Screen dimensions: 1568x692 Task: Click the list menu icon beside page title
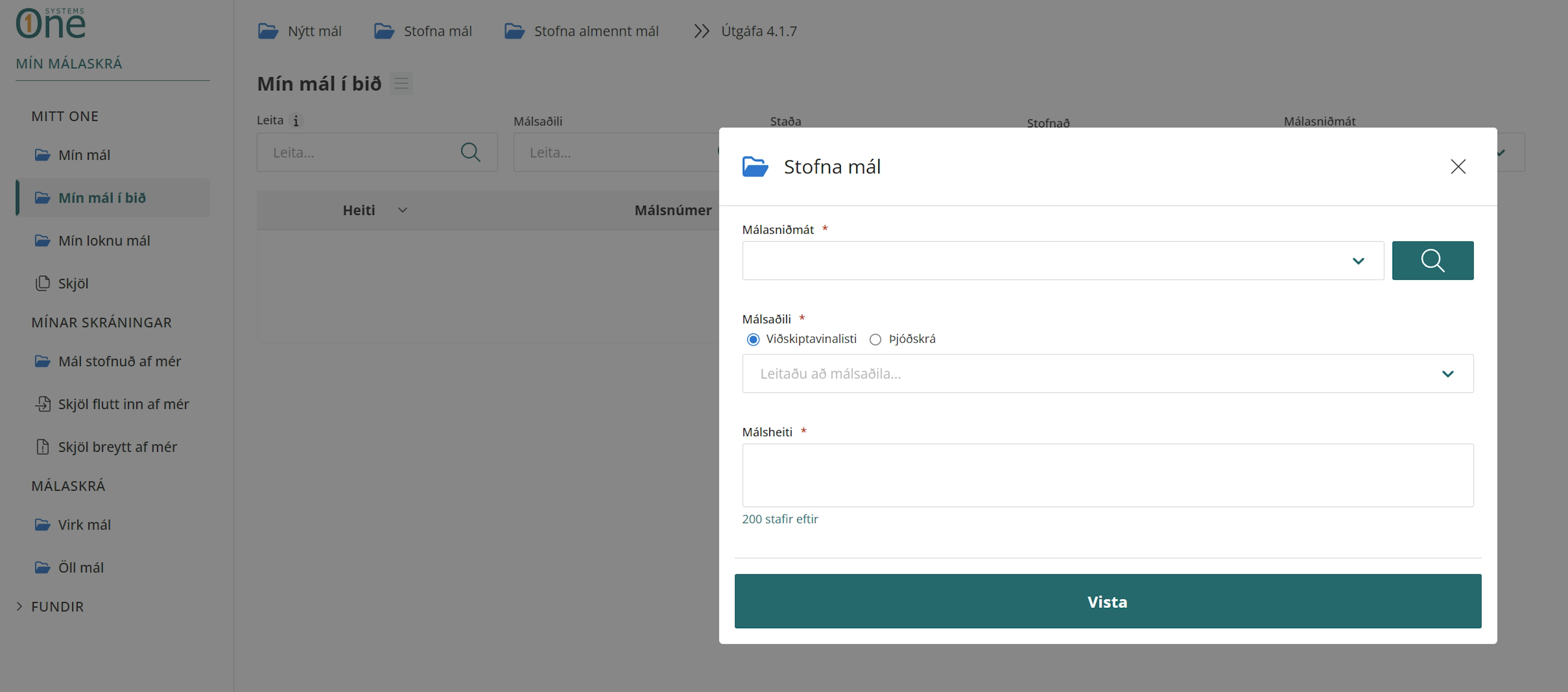pyautogui.click(x=401, y=83)
